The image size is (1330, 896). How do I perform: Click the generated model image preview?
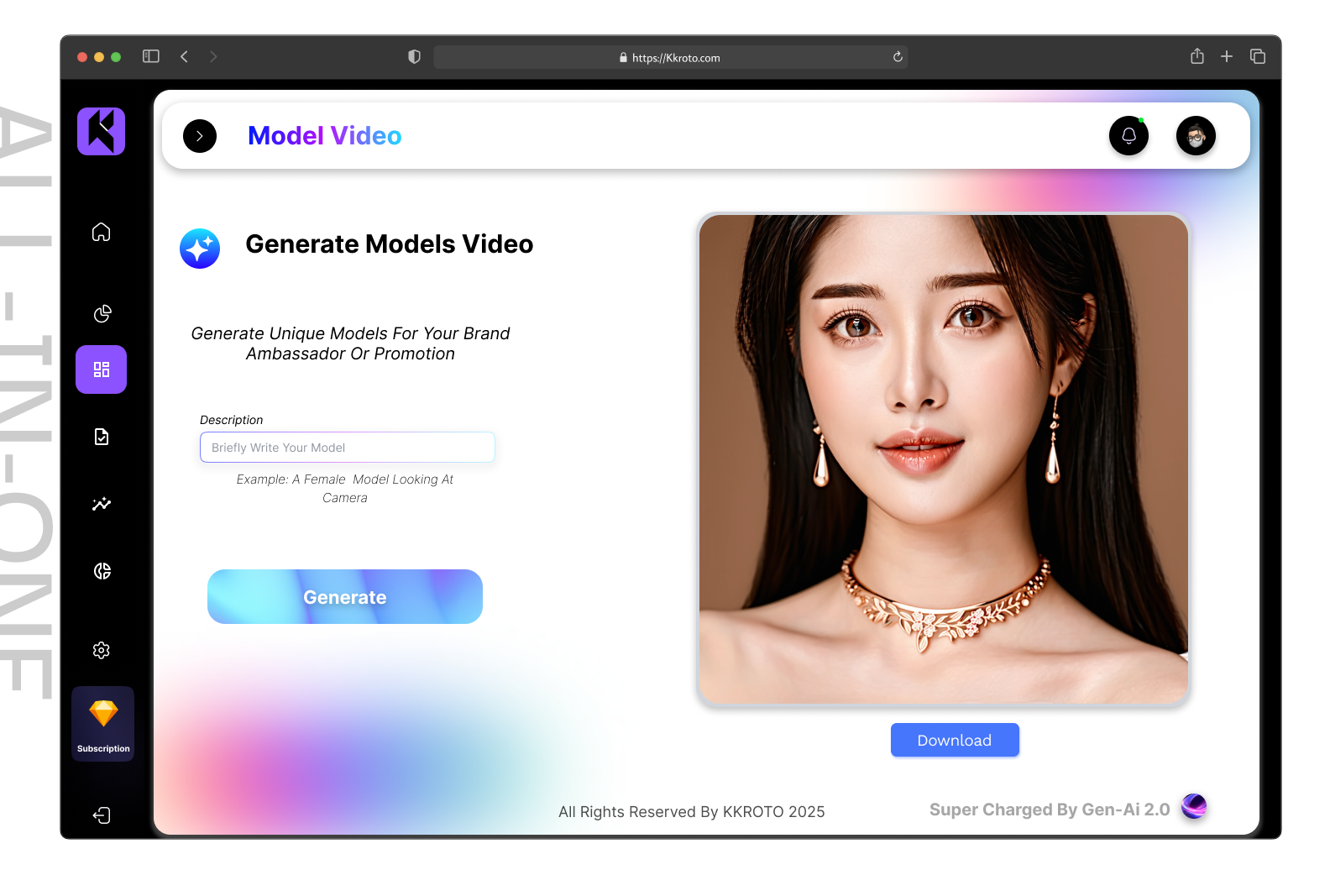point(944,459)
